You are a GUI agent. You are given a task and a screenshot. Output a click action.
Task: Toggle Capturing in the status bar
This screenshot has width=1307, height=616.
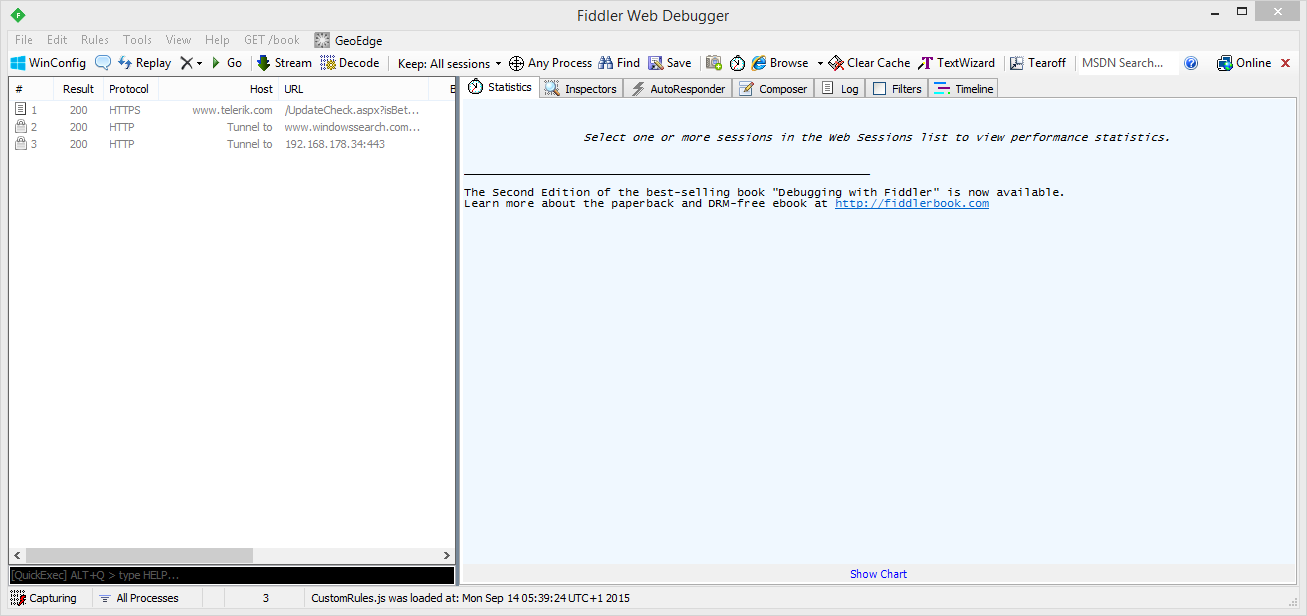click(x=44, y=598)
